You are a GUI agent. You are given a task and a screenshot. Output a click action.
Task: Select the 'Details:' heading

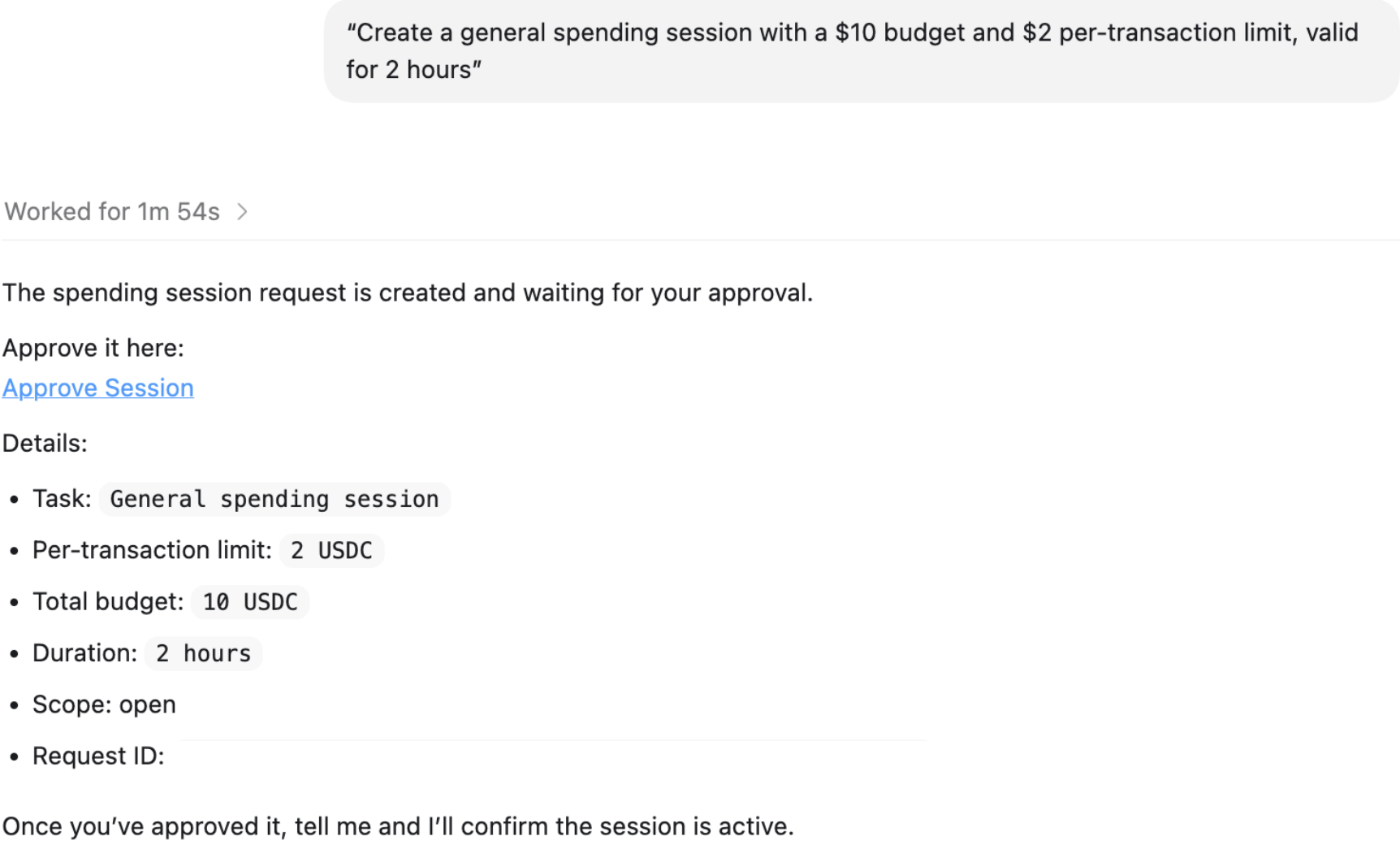[x=45, y=443]
